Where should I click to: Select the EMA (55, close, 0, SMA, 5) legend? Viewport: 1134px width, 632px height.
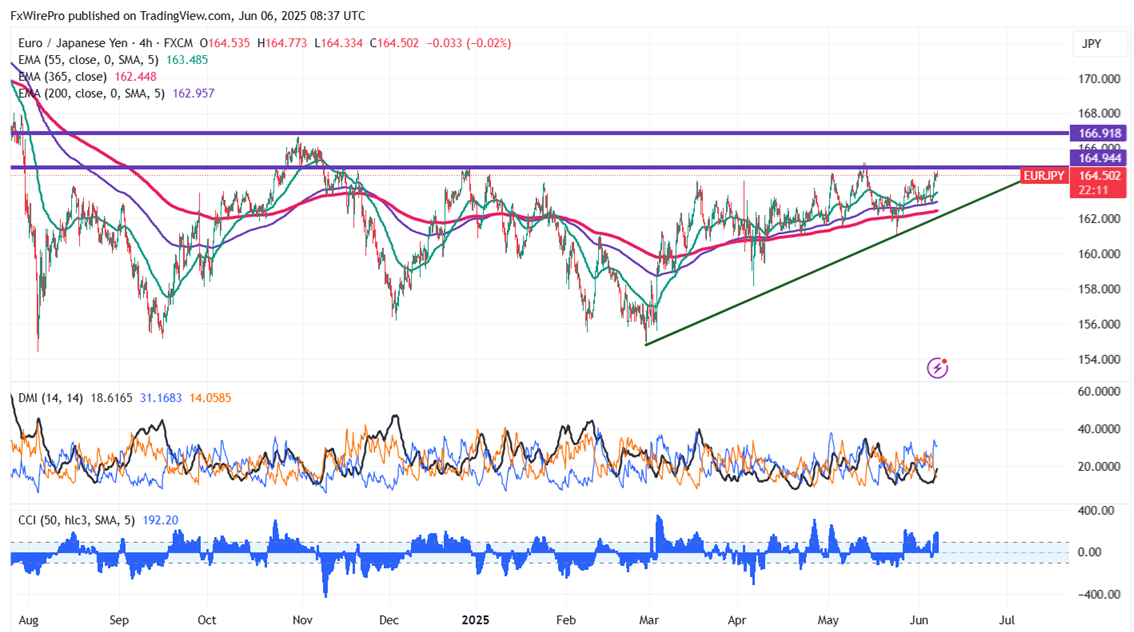(x=88, y=60)
